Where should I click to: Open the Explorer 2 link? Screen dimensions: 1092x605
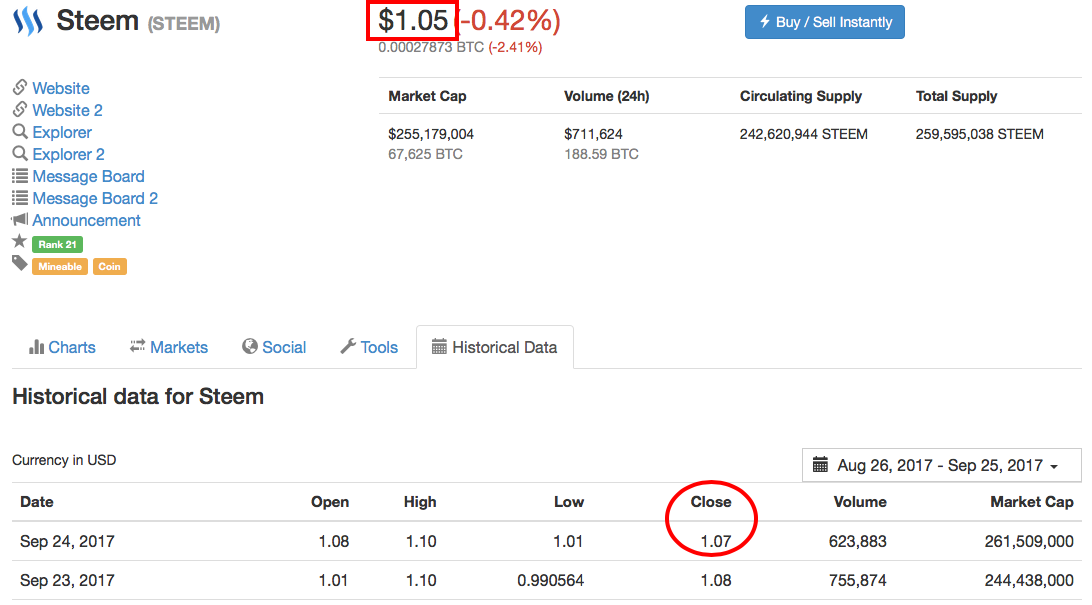click(x=68, y=154)
